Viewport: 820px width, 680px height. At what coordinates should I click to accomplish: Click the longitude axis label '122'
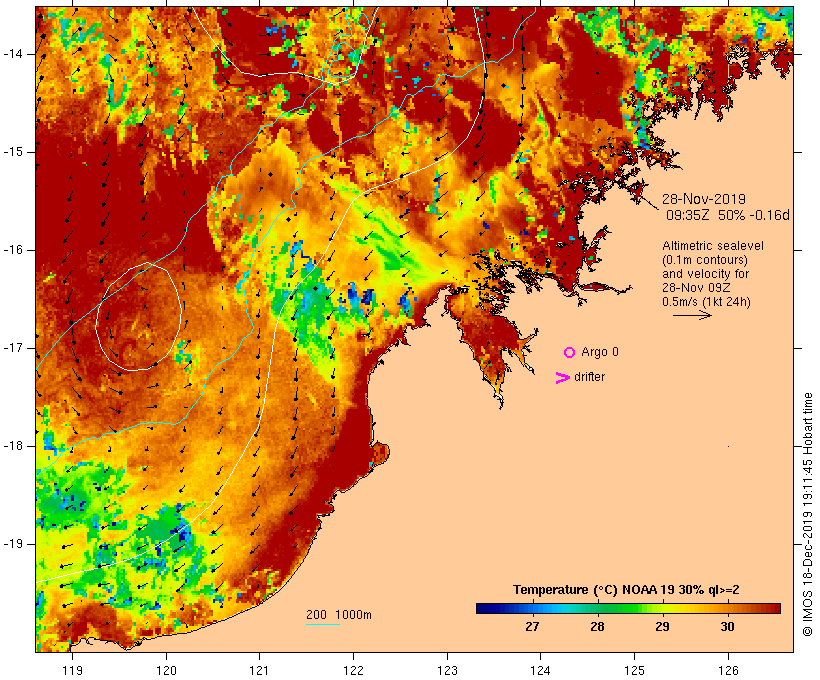(x=354, y=670)
